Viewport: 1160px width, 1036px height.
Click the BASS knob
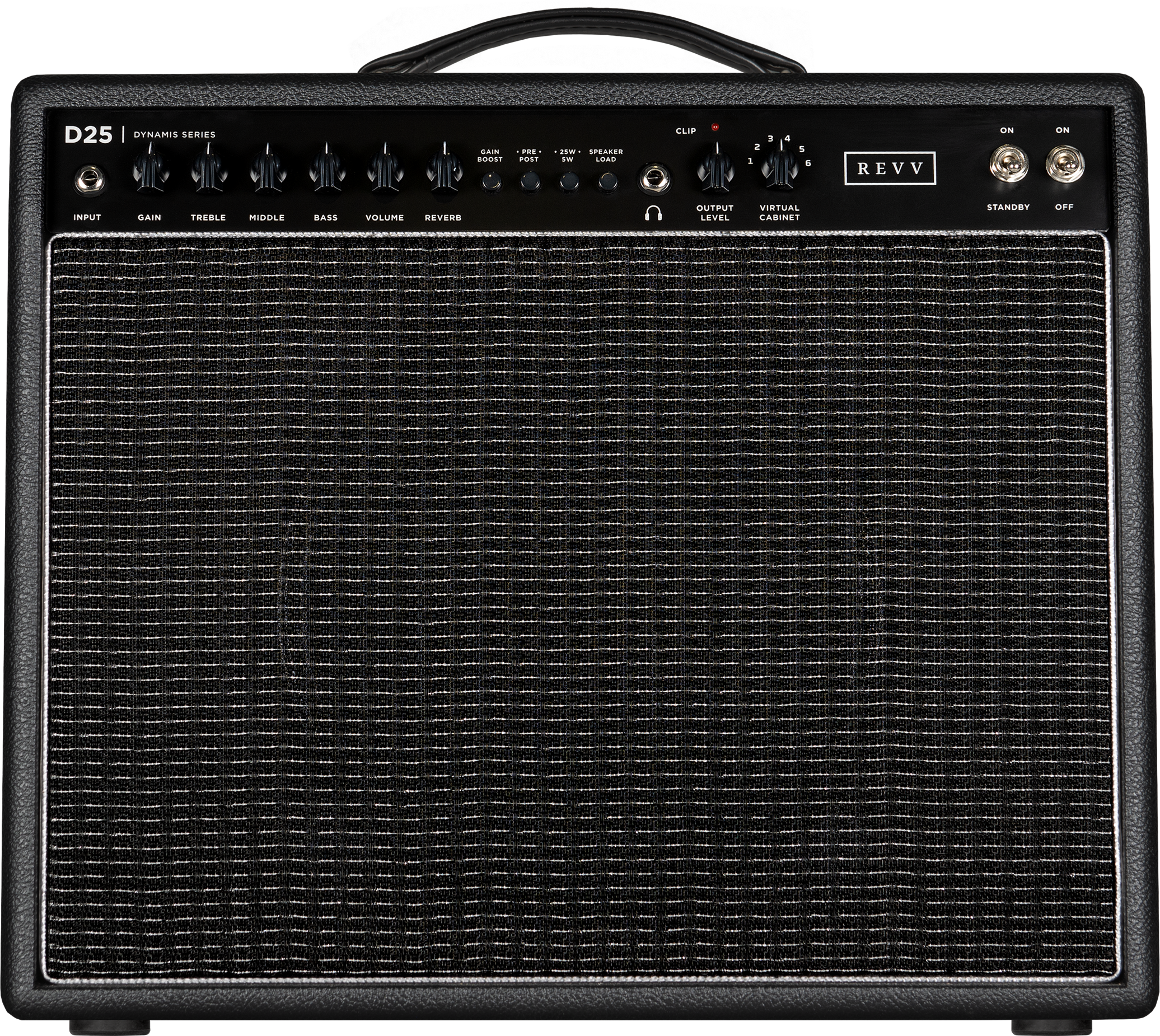point(327,169)
